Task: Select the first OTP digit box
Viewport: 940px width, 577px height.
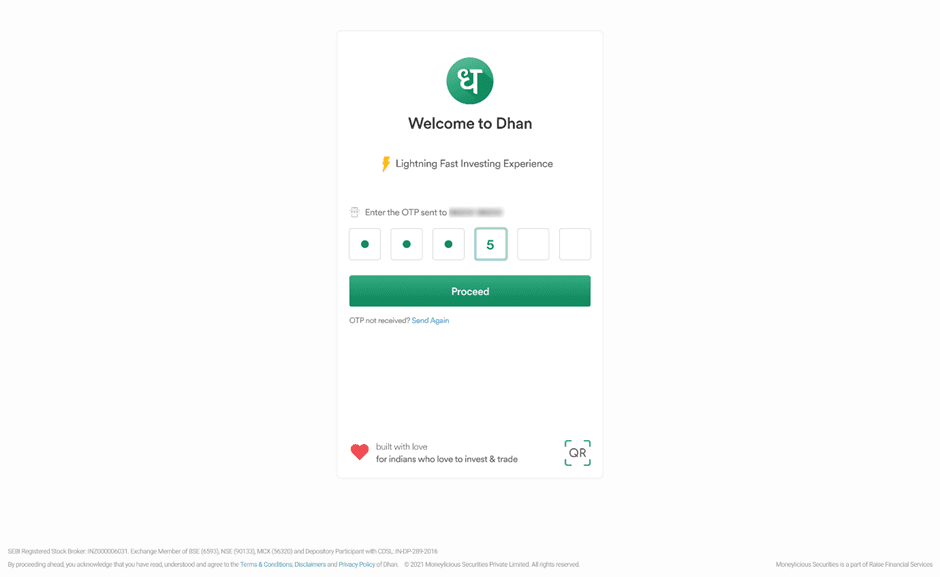Action: 364,244
